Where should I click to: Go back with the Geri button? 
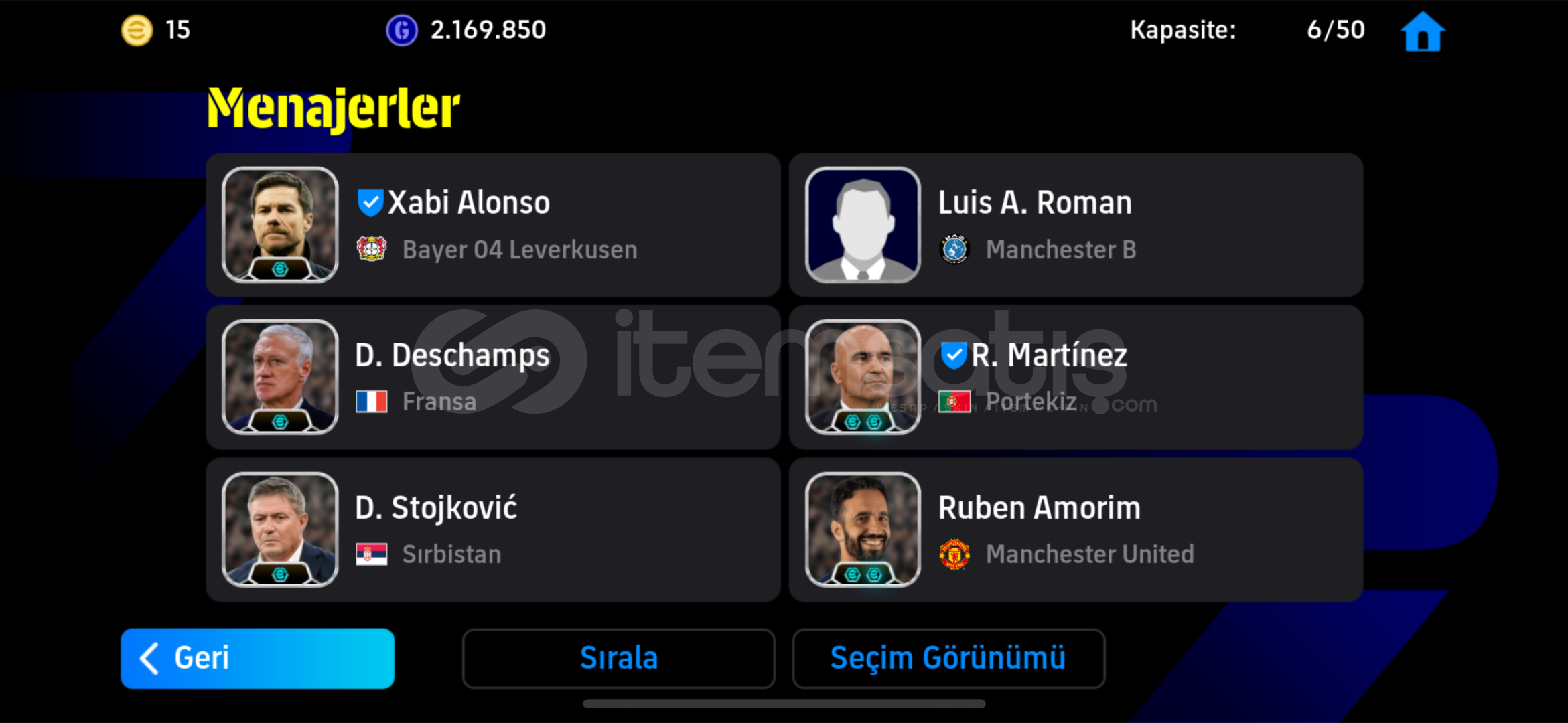click(x=257, y=658)
